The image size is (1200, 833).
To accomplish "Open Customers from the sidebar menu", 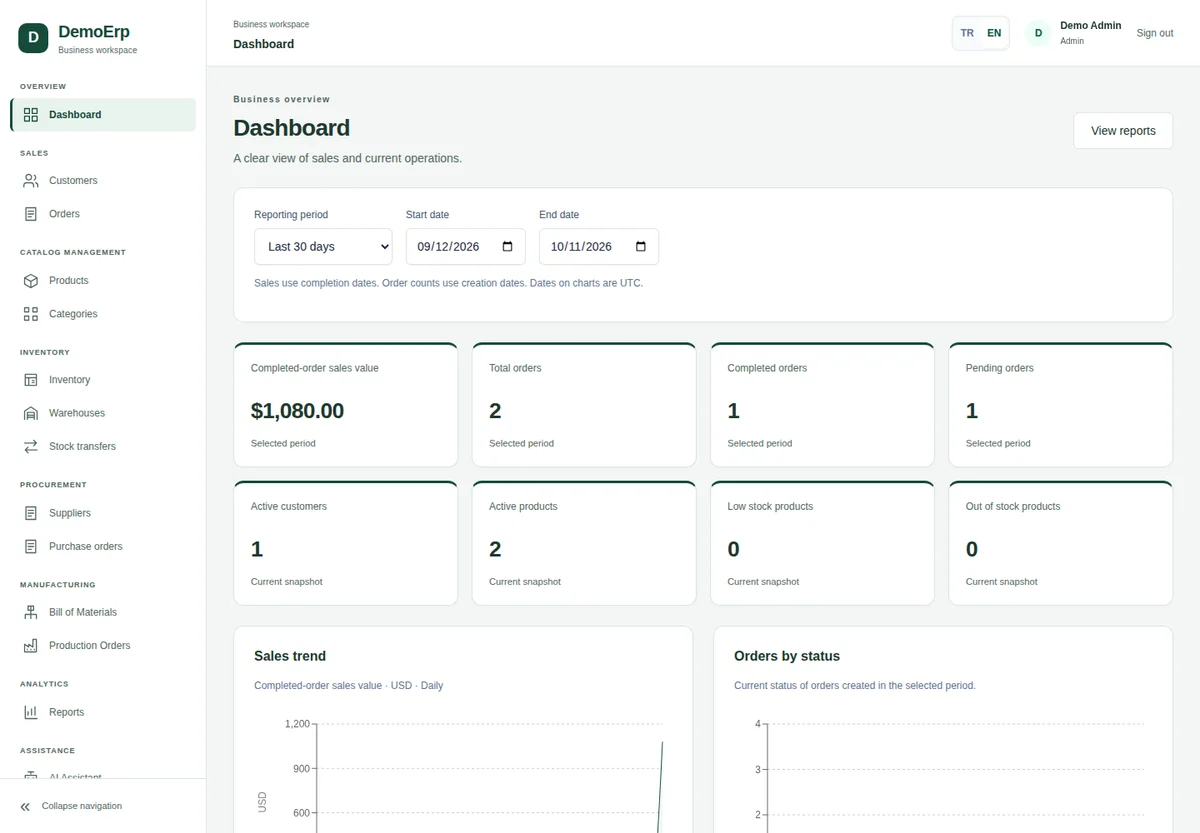I will [103, 181].
